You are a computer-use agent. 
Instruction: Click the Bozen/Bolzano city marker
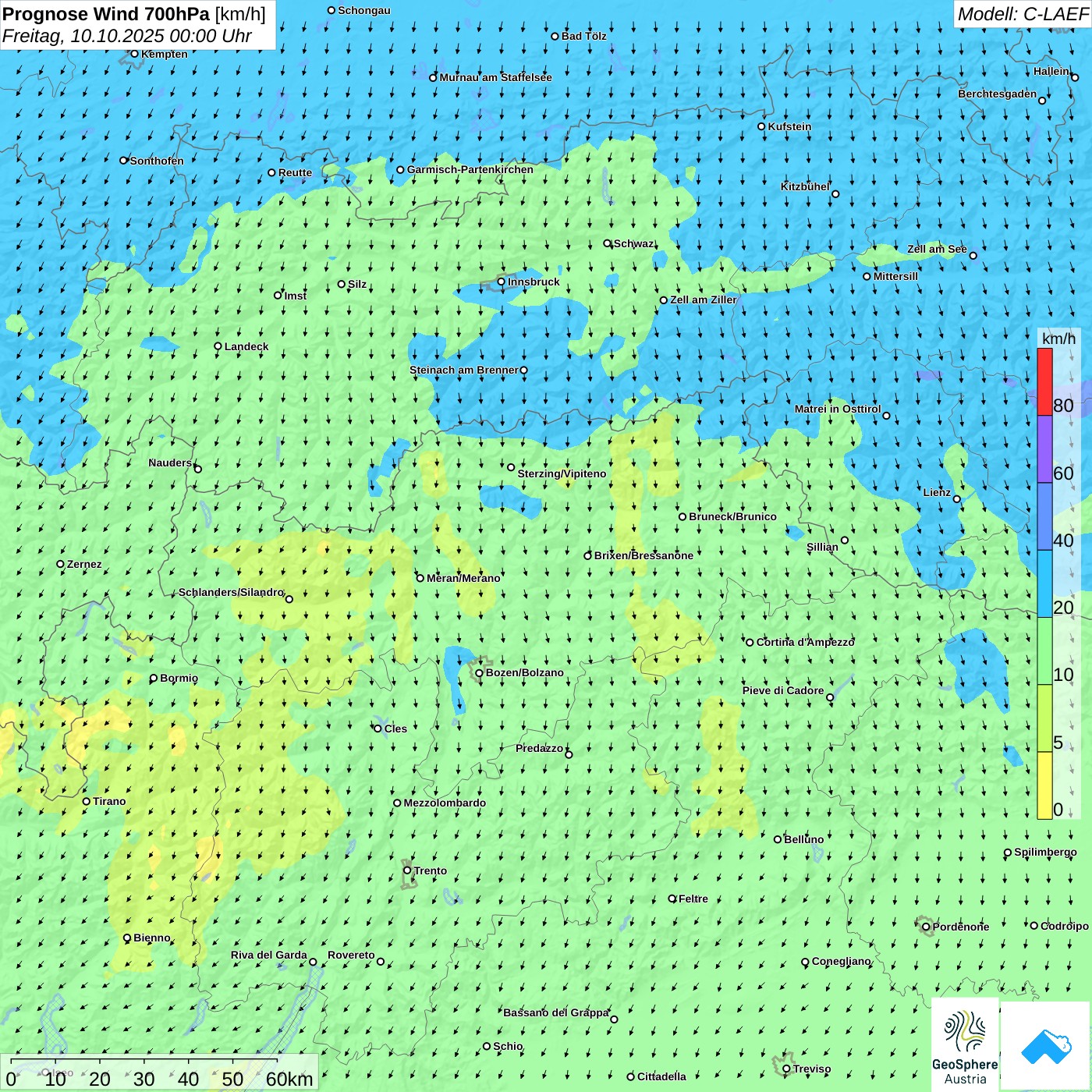(x=480, y=672)
